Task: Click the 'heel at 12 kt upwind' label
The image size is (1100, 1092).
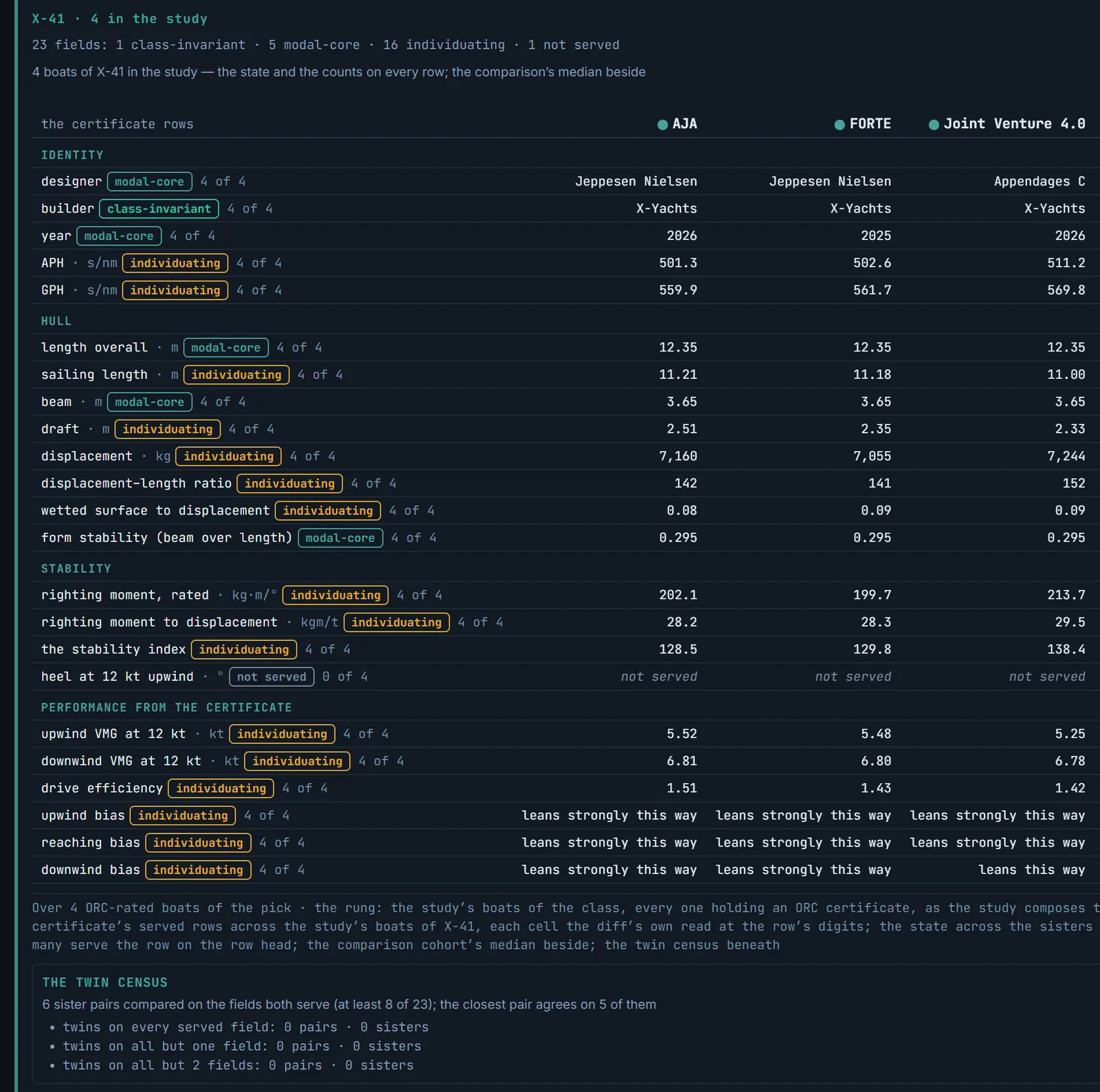Action: 117,677
